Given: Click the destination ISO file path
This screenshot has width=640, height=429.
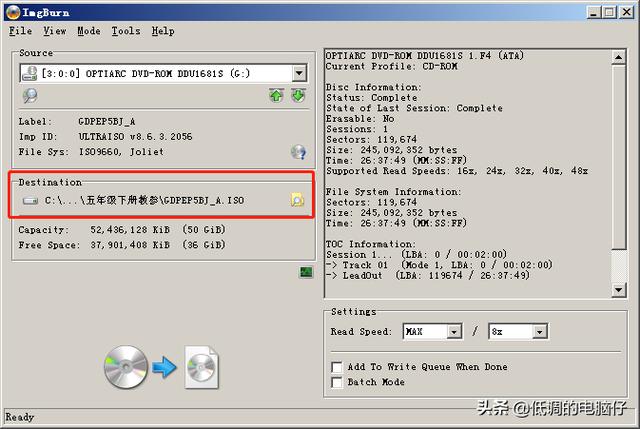Looking at the screenshot, I should (144, 200).
